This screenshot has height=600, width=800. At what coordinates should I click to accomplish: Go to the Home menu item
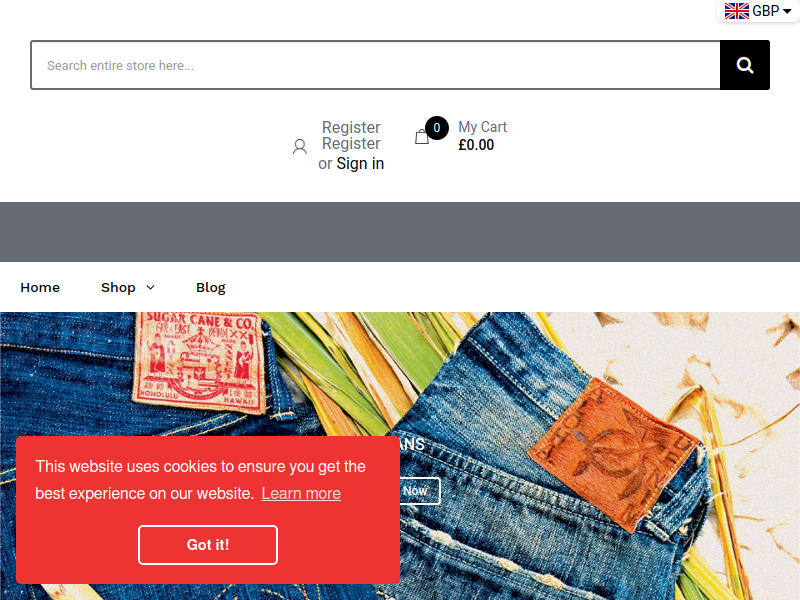(40, 288)
